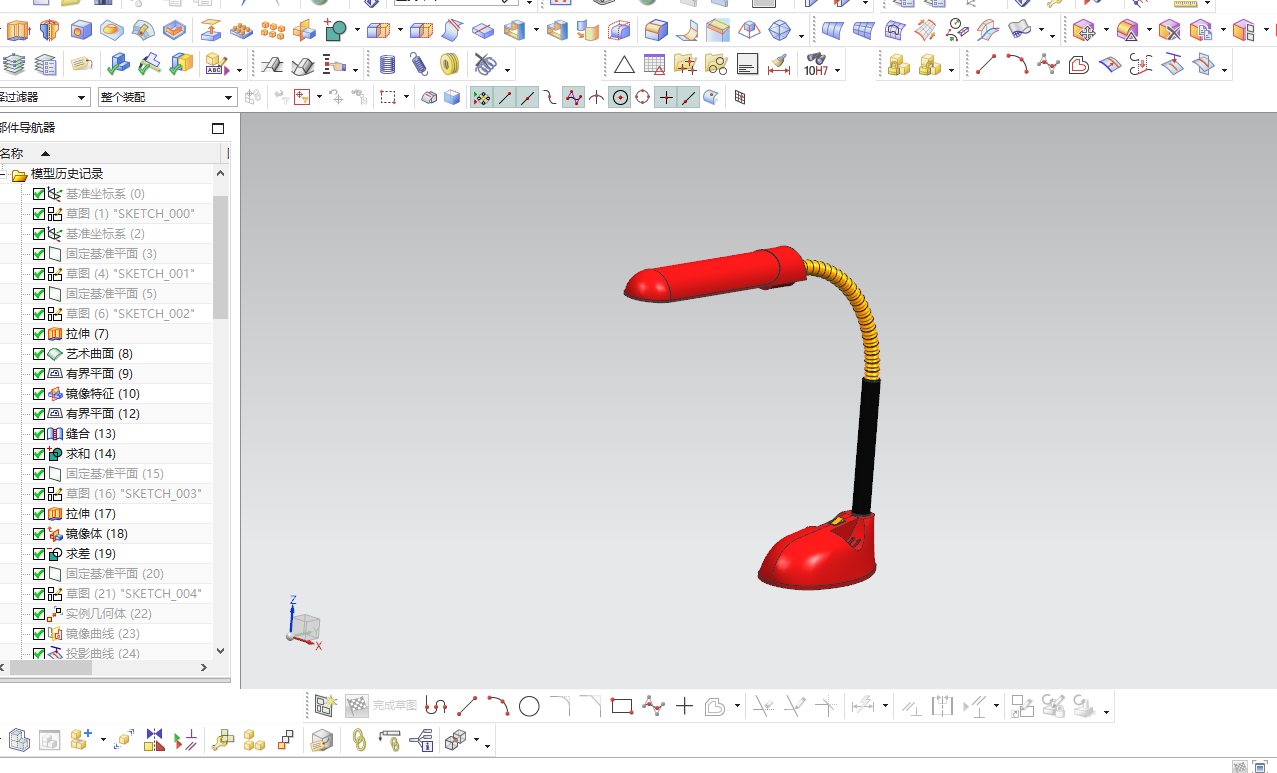Select 草图 (1) "SKETCH_000" tree row
This screenshot has width=1277, height=773.
(x=130, y=214)
